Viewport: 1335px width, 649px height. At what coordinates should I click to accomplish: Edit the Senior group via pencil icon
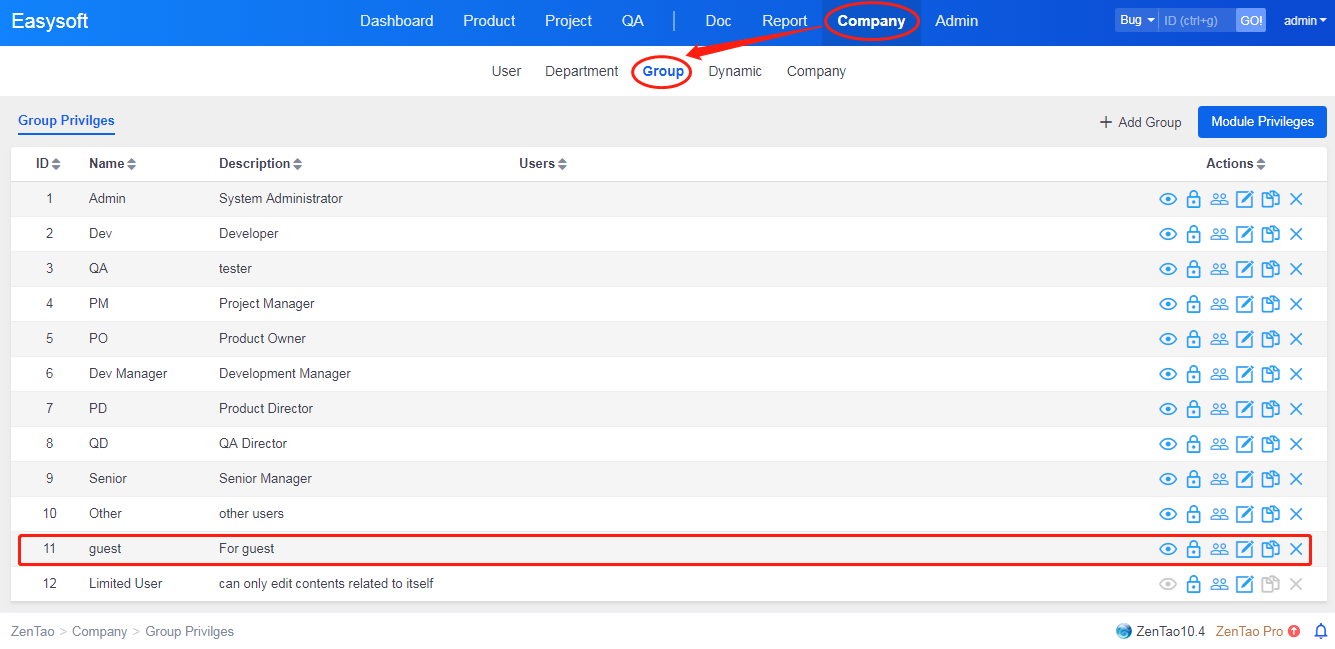point(1245,479)
